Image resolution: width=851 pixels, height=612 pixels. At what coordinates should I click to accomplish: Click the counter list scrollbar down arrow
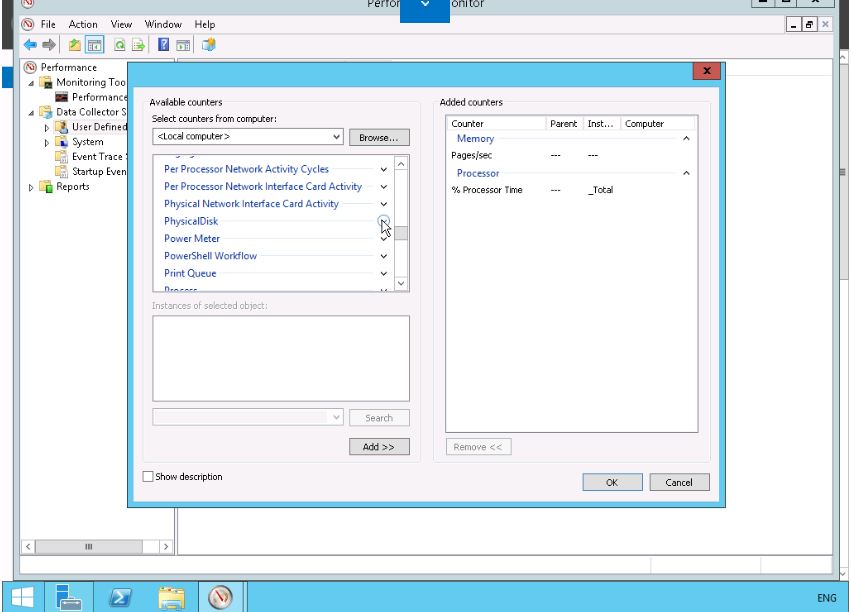tap(401, 284)
